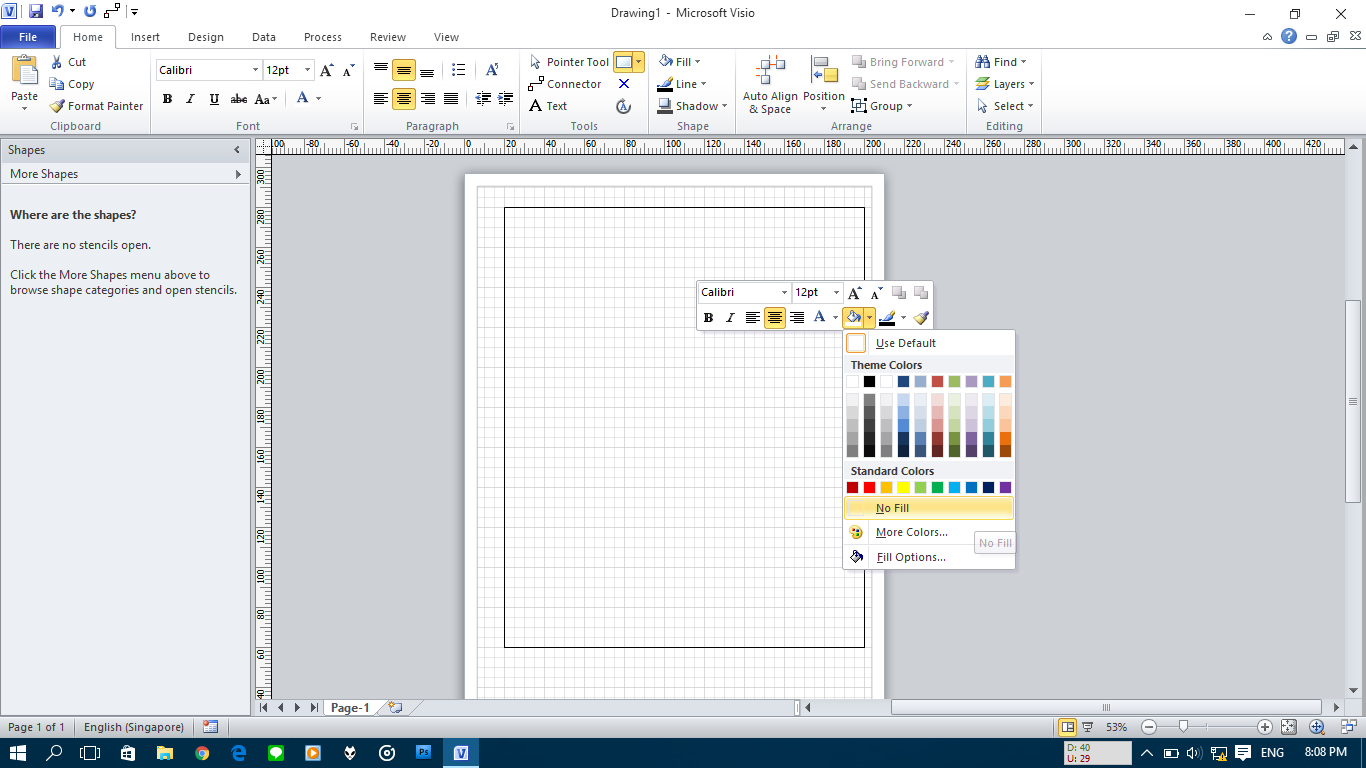The image size is (1366, 768).
Task: Open the Review tab
Action: point(388,37)
